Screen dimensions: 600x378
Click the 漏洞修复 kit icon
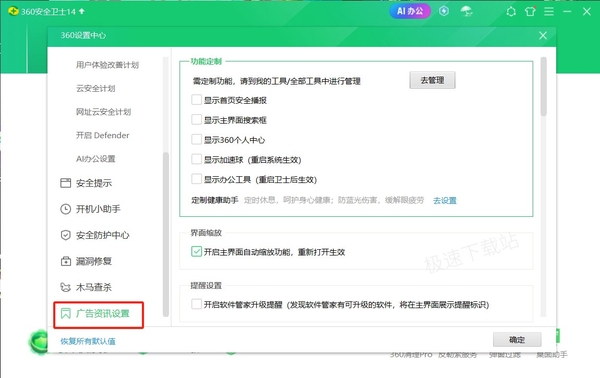[x=65, y=261]
